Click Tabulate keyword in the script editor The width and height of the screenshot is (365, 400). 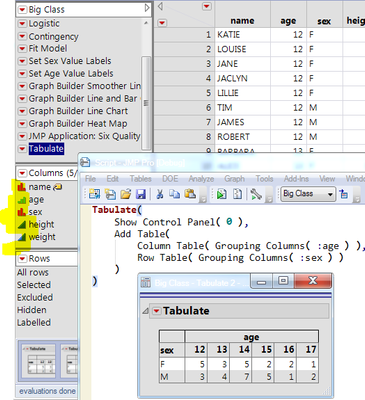(114, 210)
